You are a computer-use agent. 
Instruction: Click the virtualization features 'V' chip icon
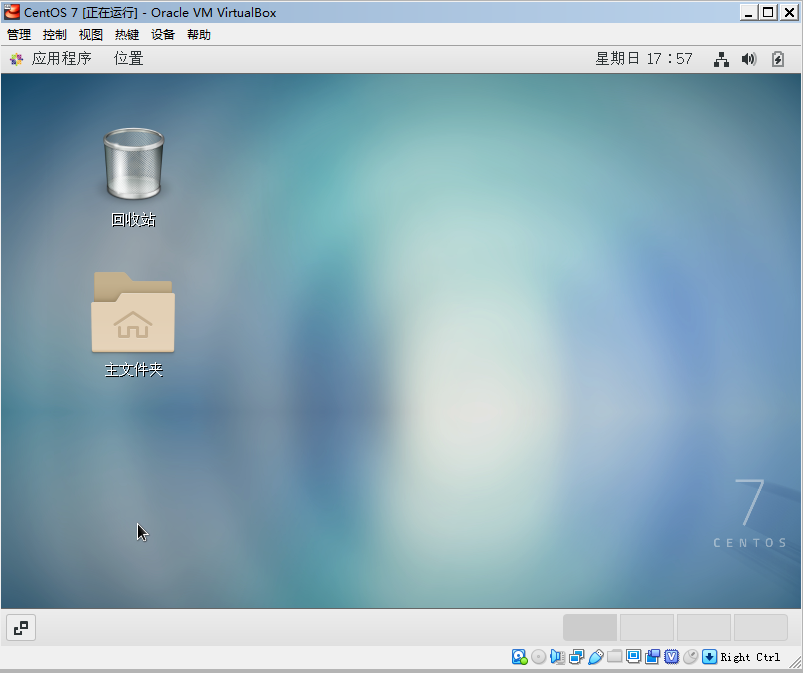point(670,657)
